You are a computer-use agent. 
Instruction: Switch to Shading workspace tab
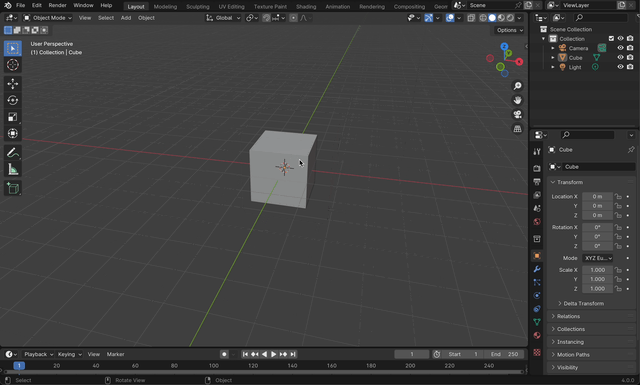[x=306, y=7]
